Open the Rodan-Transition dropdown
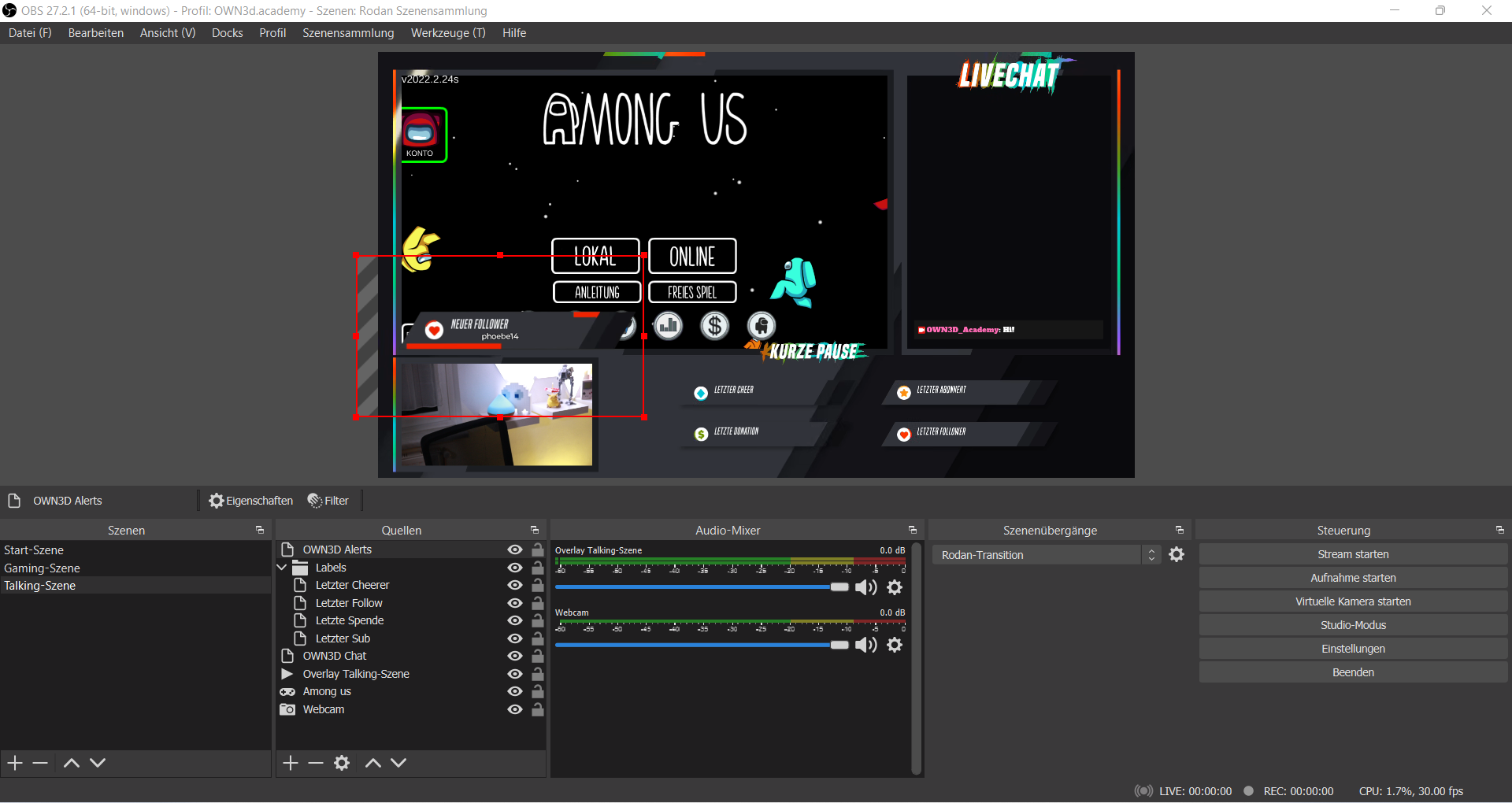This screenshot has height=803, width=1512. coord(1038,555)
